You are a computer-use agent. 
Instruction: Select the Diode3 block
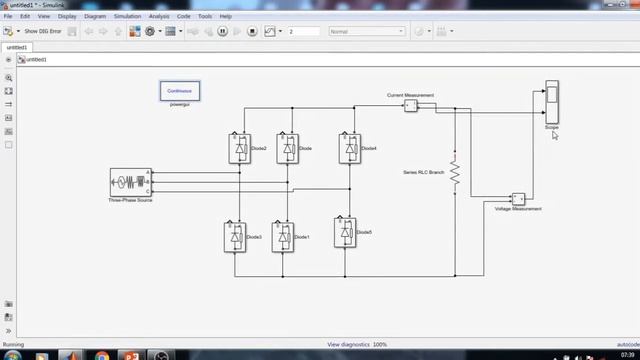click(235, 237)
